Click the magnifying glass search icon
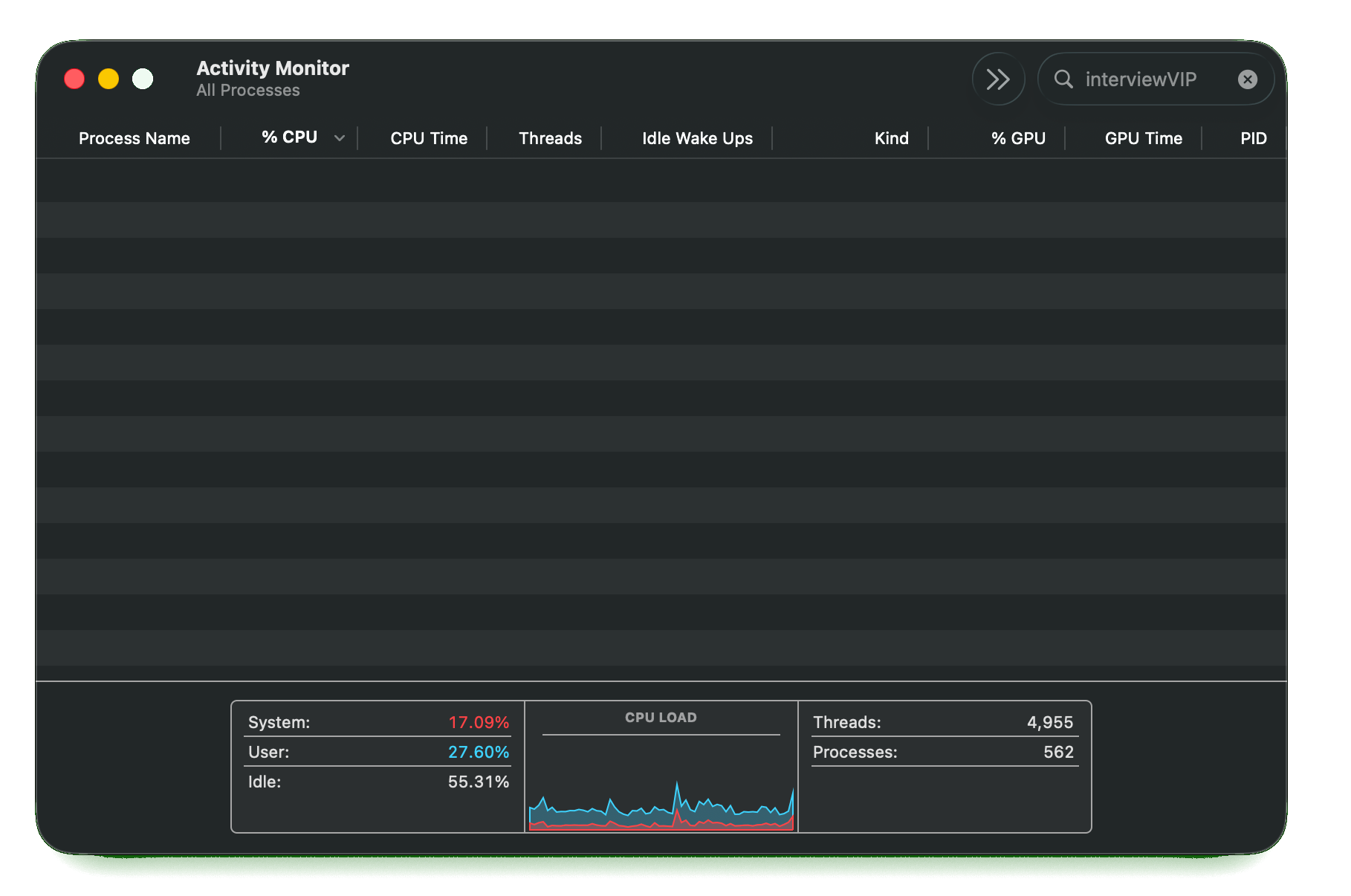This screenshot has height=896, width=1351. point(1063,79)
